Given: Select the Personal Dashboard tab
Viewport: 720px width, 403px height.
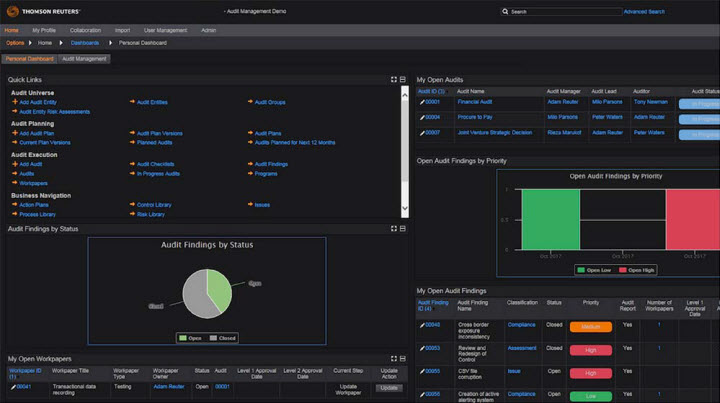Looking at the screenshot, I should [x=29, y=59].
